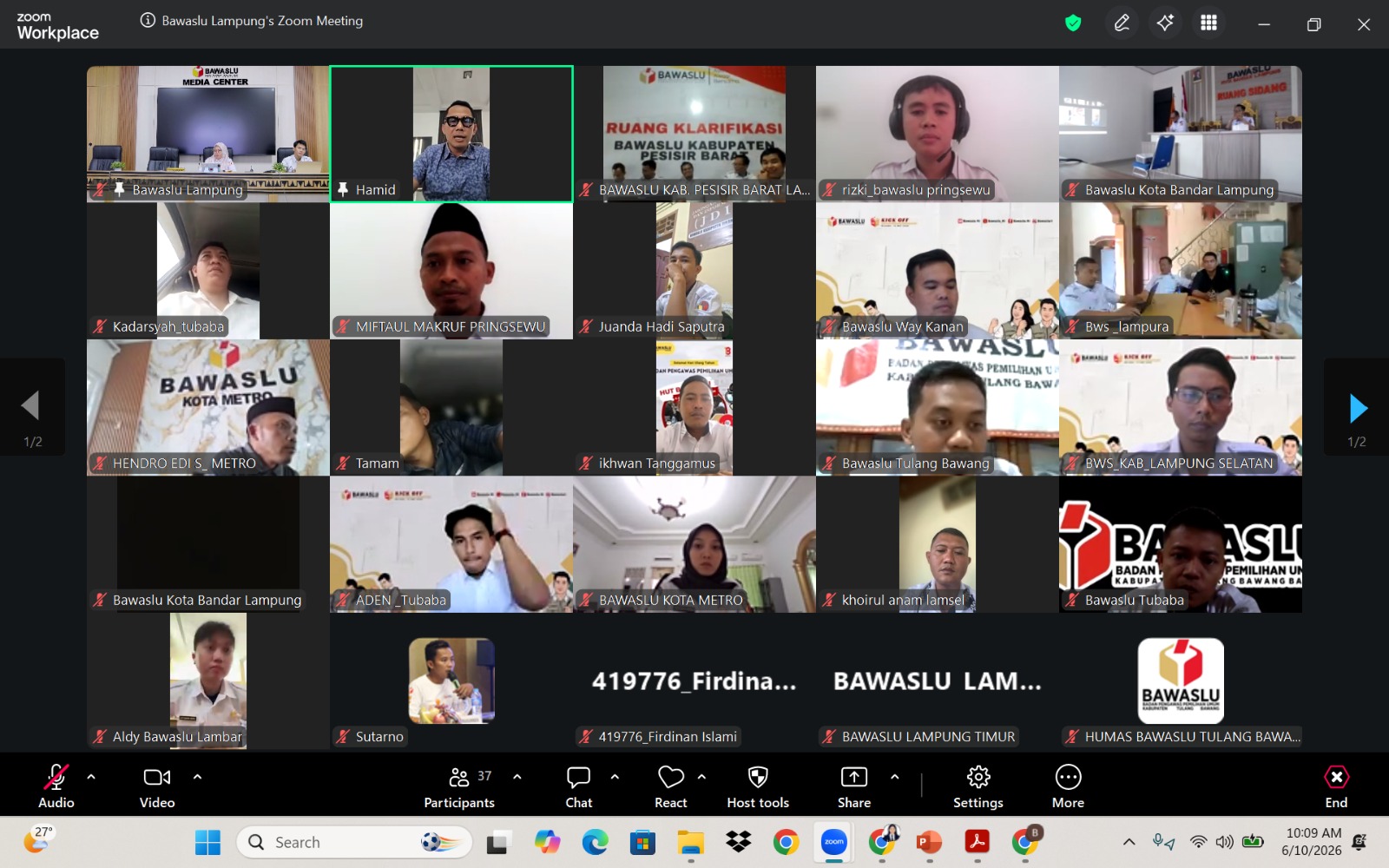Click the AI Companion sparkle icon

pos(1165,23)
